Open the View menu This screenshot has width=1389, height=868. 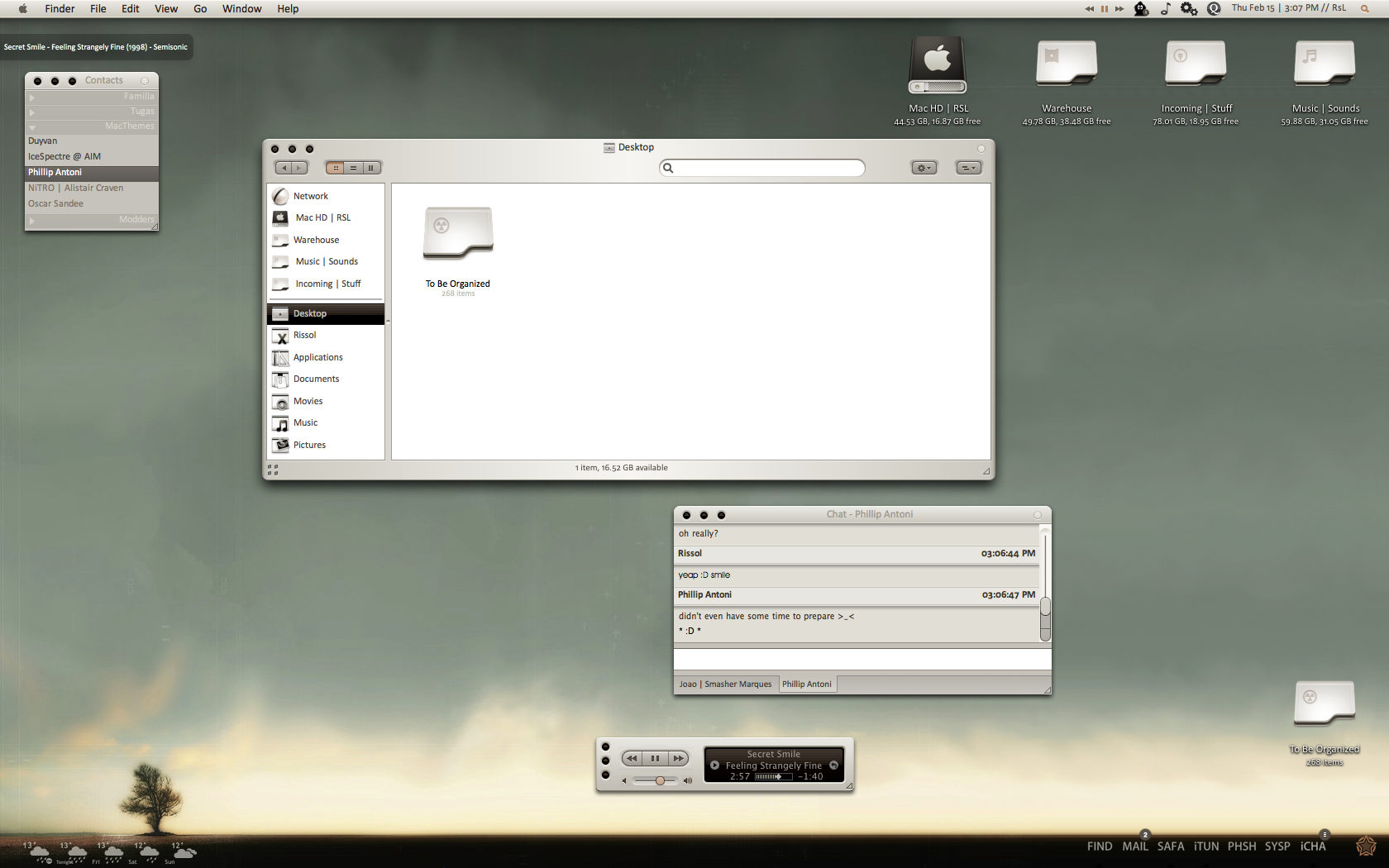[x=166, y=9]
